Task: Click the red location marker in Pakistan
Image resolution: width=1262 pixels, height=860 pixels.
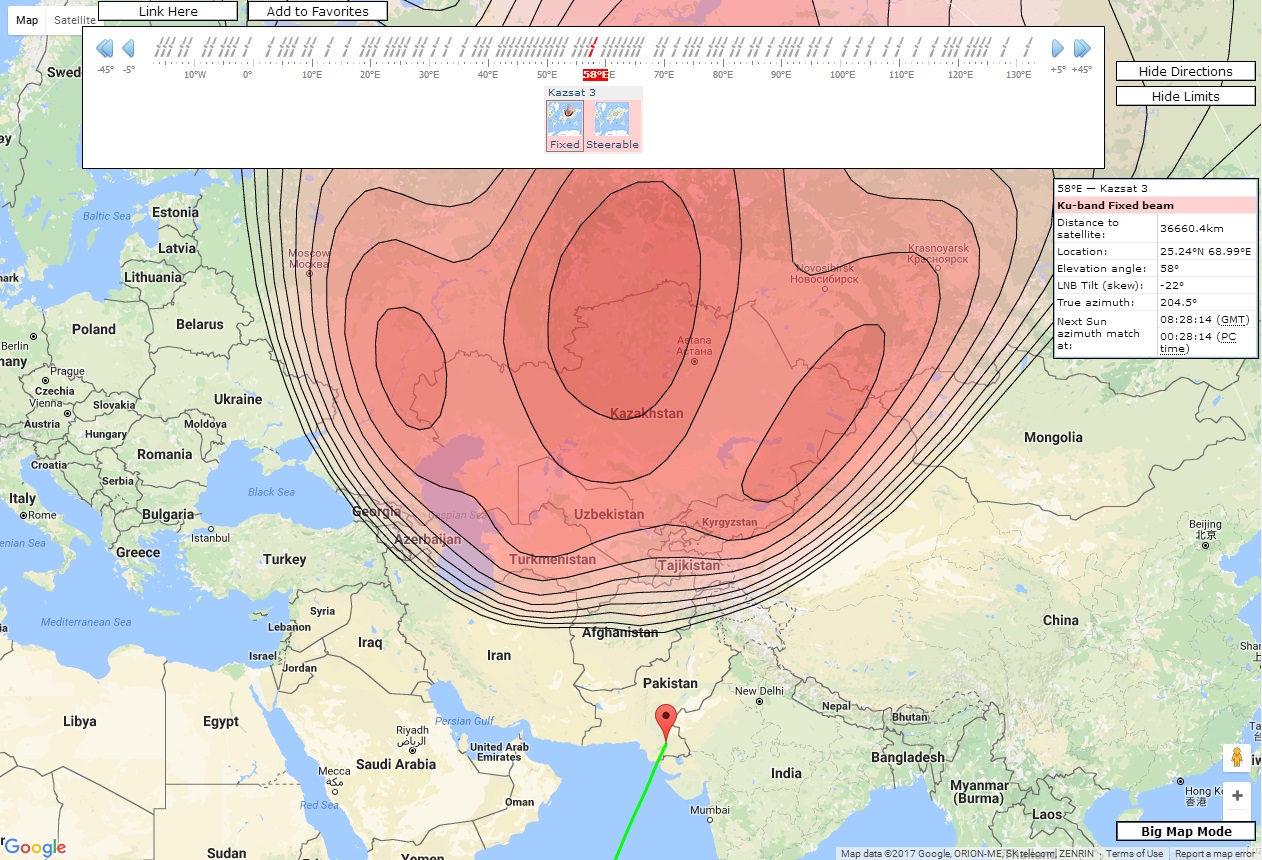Action: 666,722
